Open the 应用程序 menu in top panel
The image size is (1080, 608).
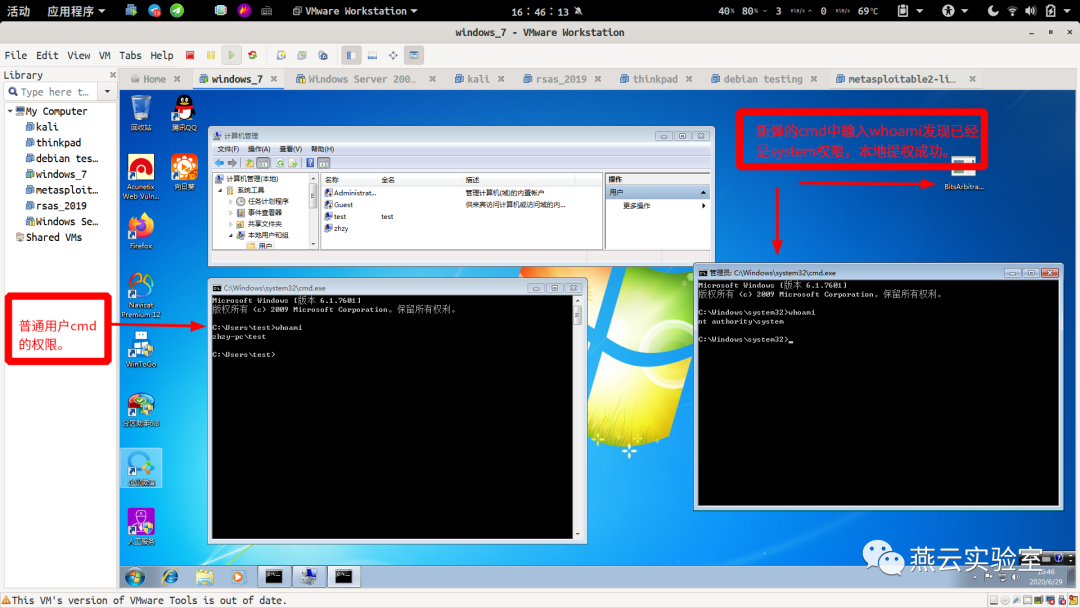(x=76, y=11)
